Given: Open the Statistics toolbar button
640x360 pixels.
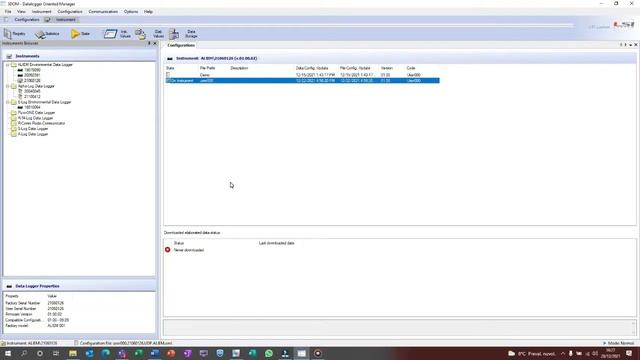Looking at the screenshot, I should click(x=47, y=34).
